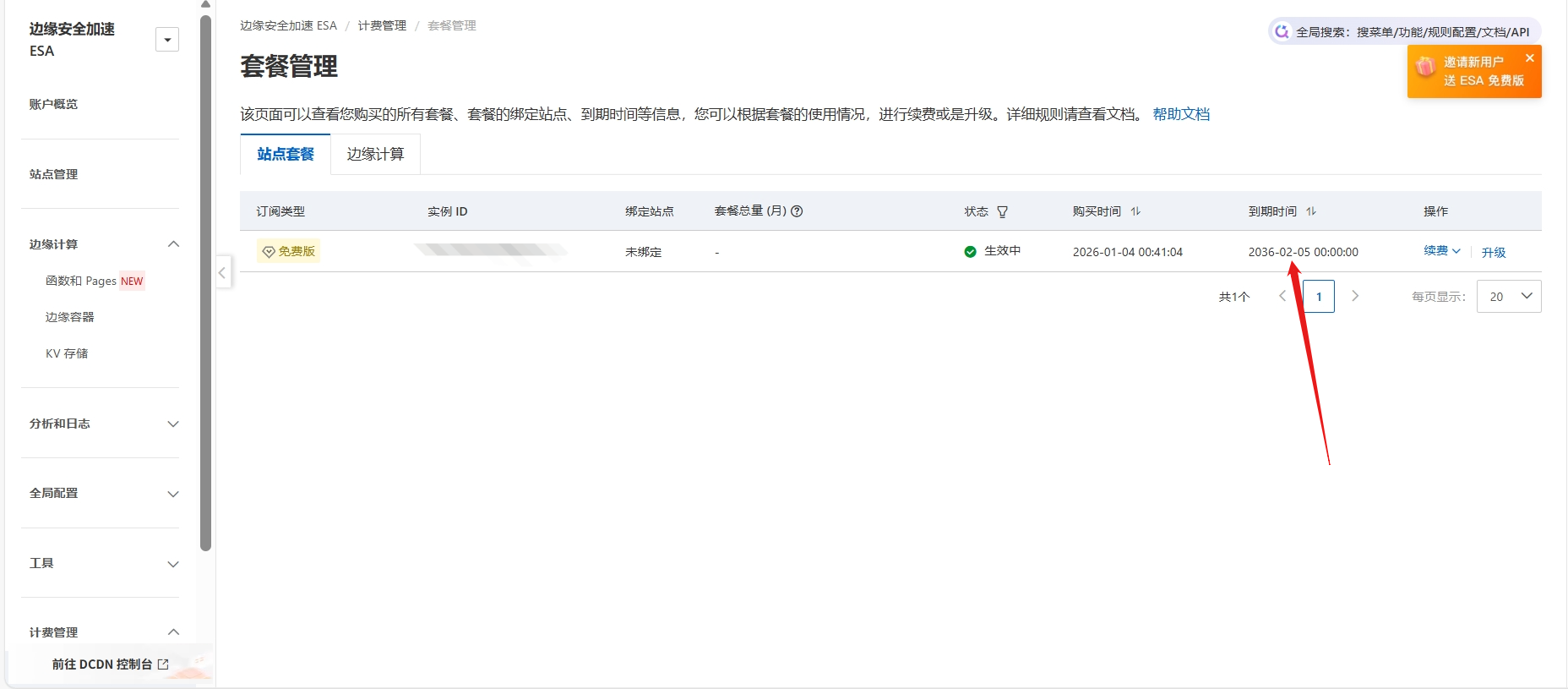Collapse the left sidebar with arrow handle
The height and width of the screenshot is (689, 1568).
pyautogui.click(x=222, y=272)
